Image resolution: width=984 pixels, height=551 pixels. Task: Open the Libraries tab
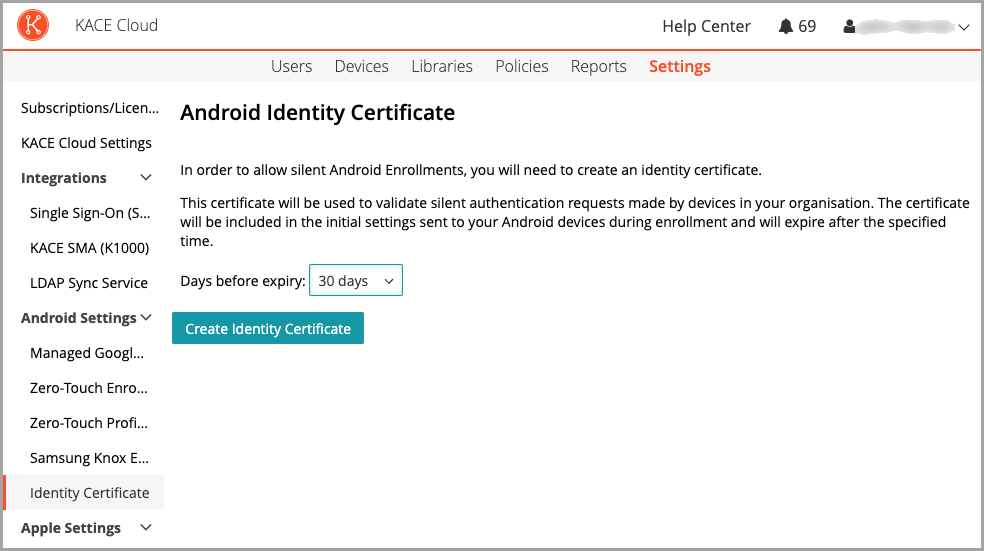(x=441, y=66)
